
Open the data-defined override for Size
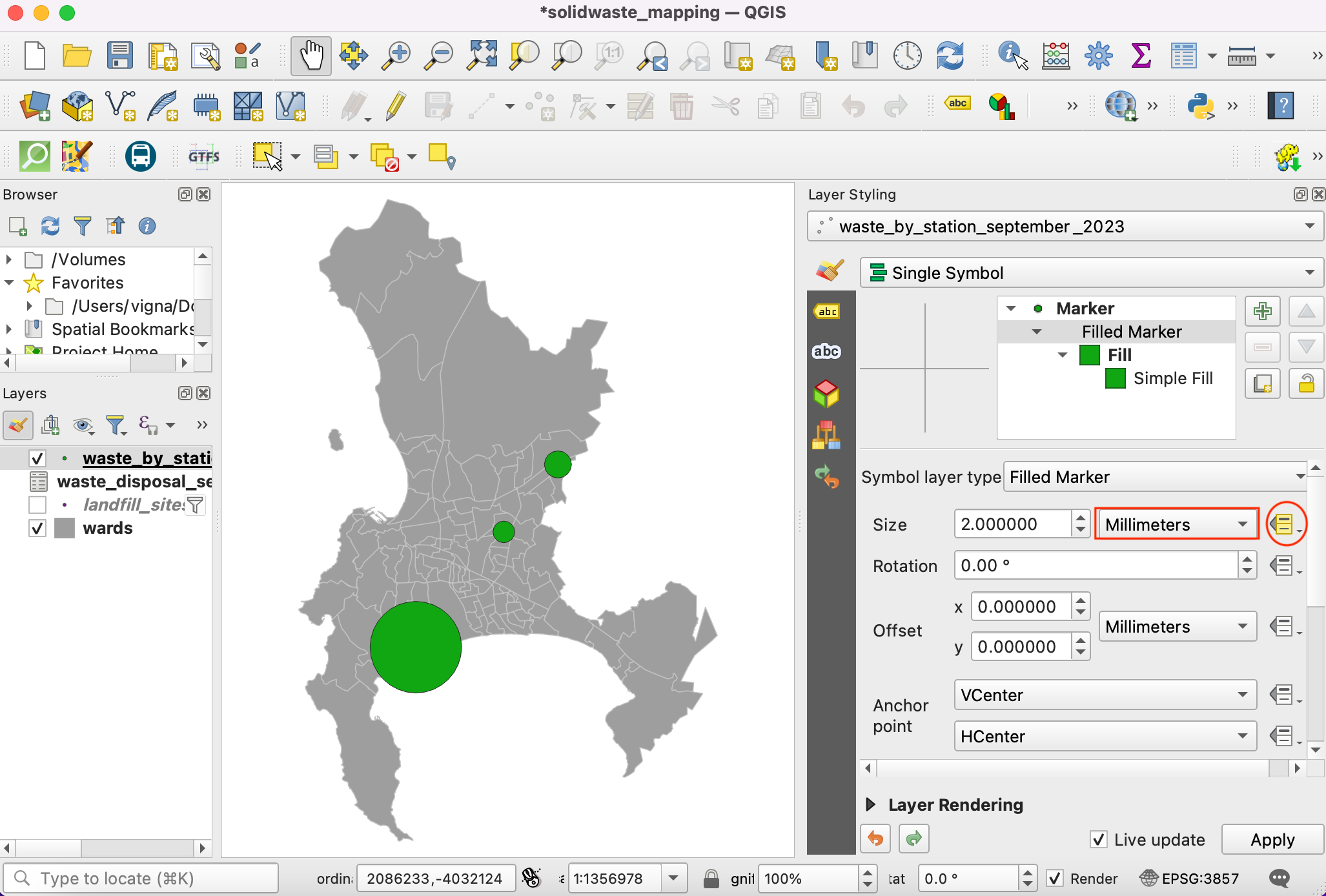click(1284, 525)
